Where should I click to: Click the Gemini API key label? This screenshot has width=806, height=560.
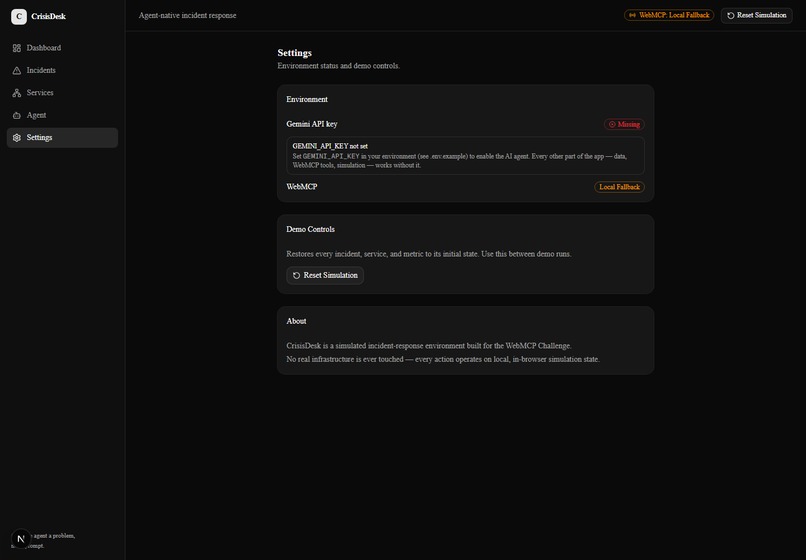[x=312, y=124]
